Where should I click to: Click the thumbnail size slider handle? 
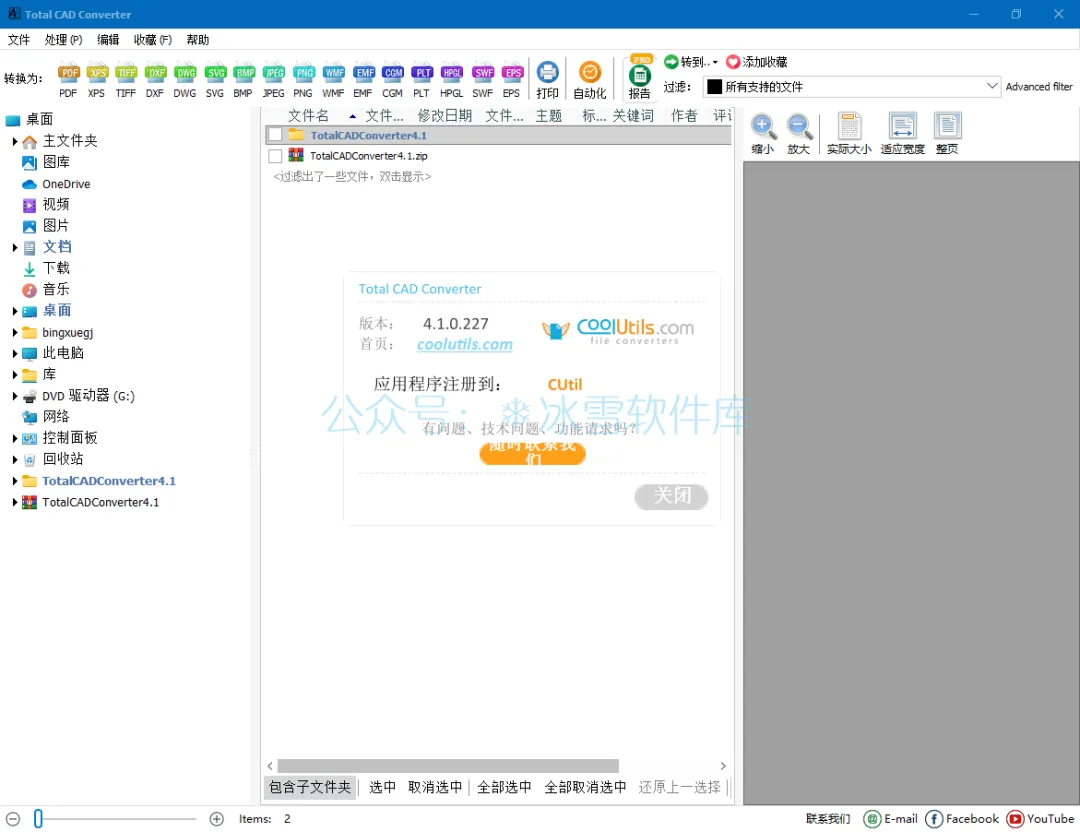pos(39,819)
